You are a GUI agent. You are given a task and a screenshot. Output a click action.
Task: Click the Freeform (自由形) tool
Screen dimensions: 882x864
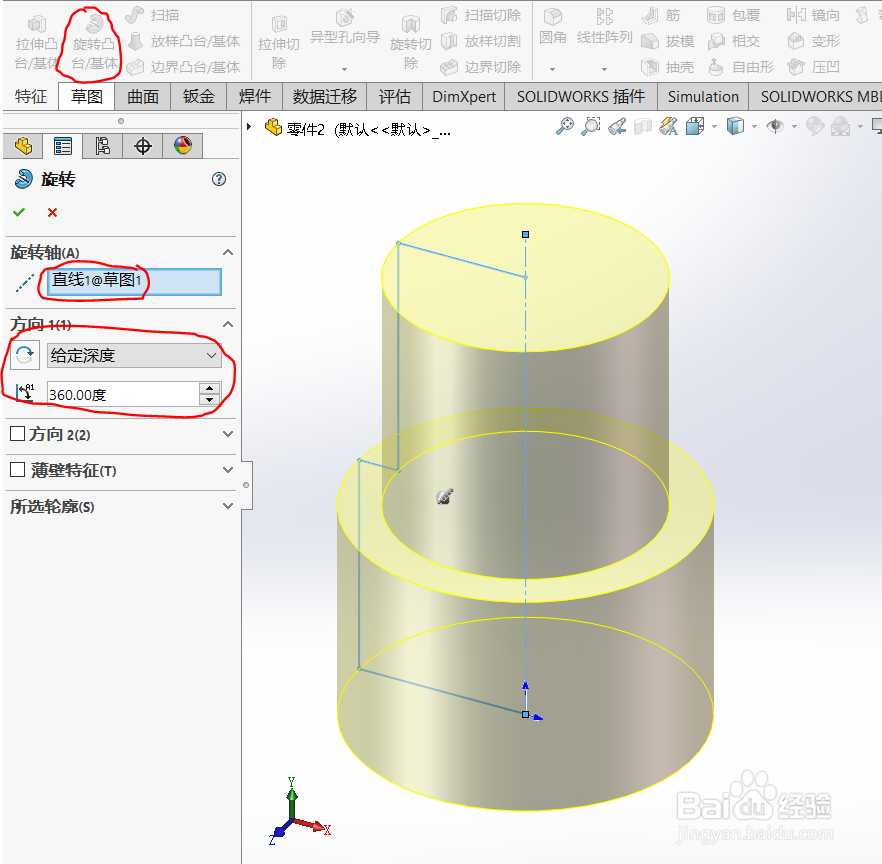[x=740, y=67]
